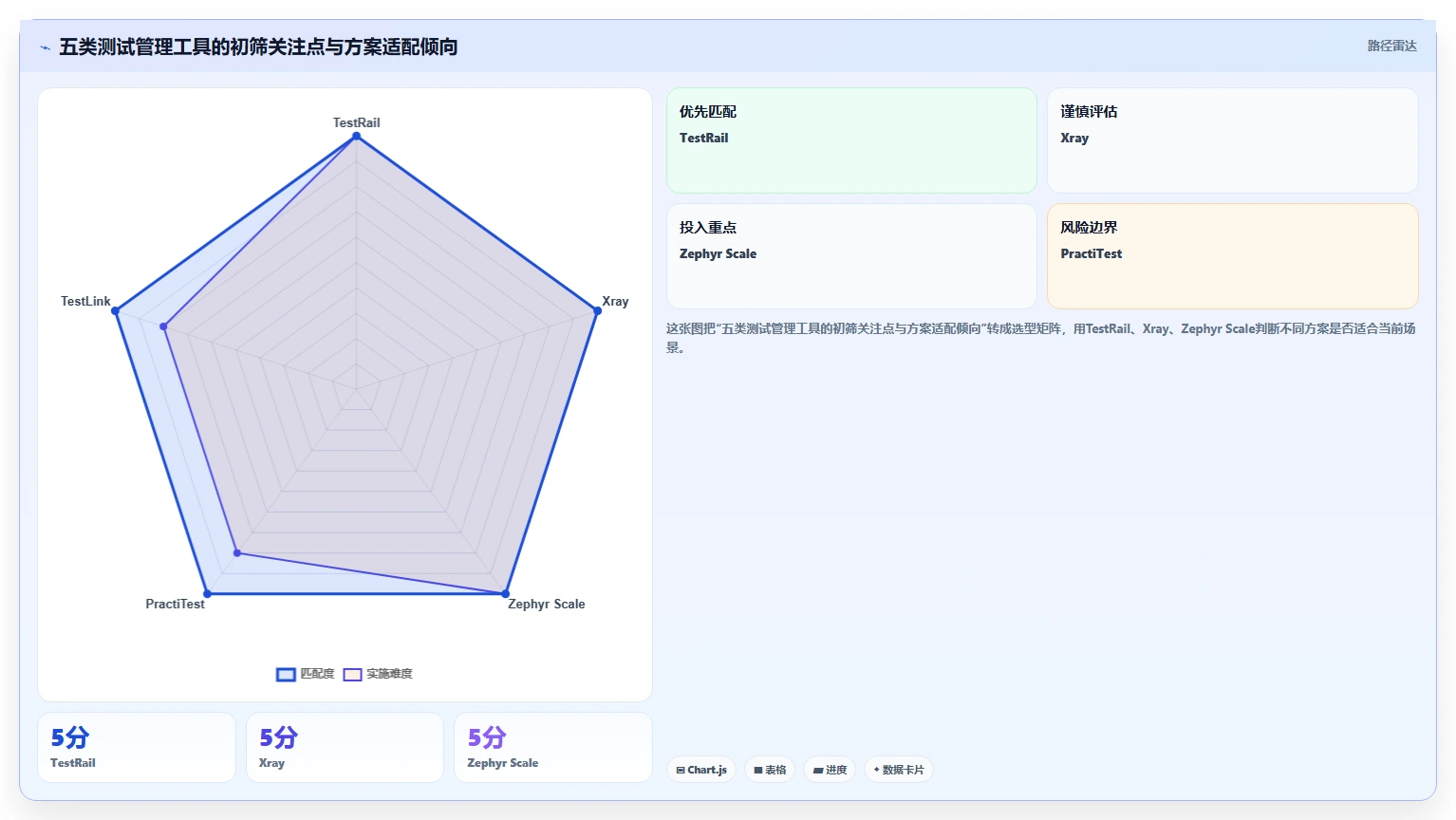Click the TestLink axis label on radar
The height and width of the screenshot is (820, 1456).
85,301
